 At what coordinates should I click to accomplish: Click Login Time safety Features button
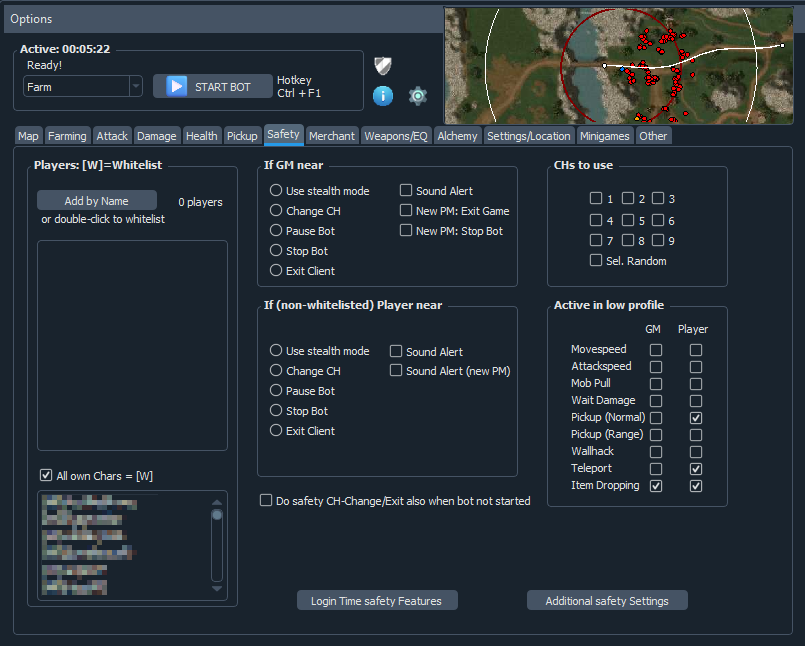377,601
